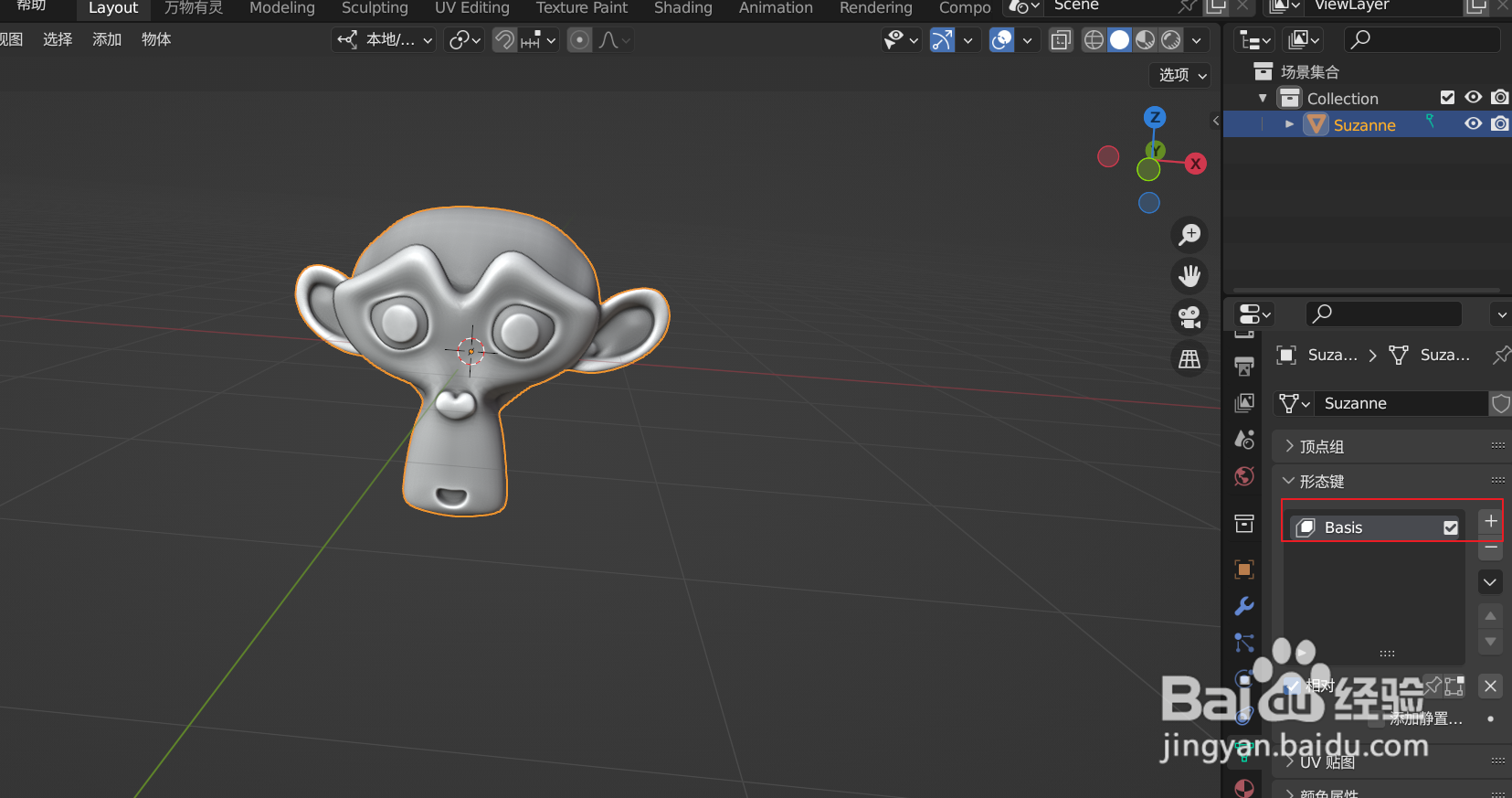Click the properties editor search field

point(1384,314)
